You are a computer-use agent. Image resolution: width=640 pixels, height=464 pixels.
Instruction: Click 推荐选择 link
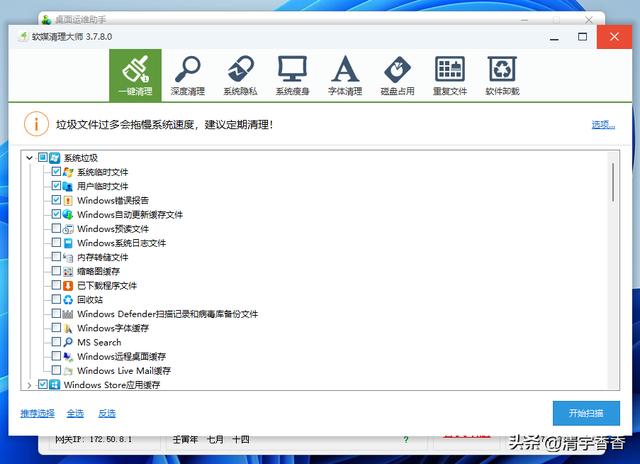[x=38, y=413]
